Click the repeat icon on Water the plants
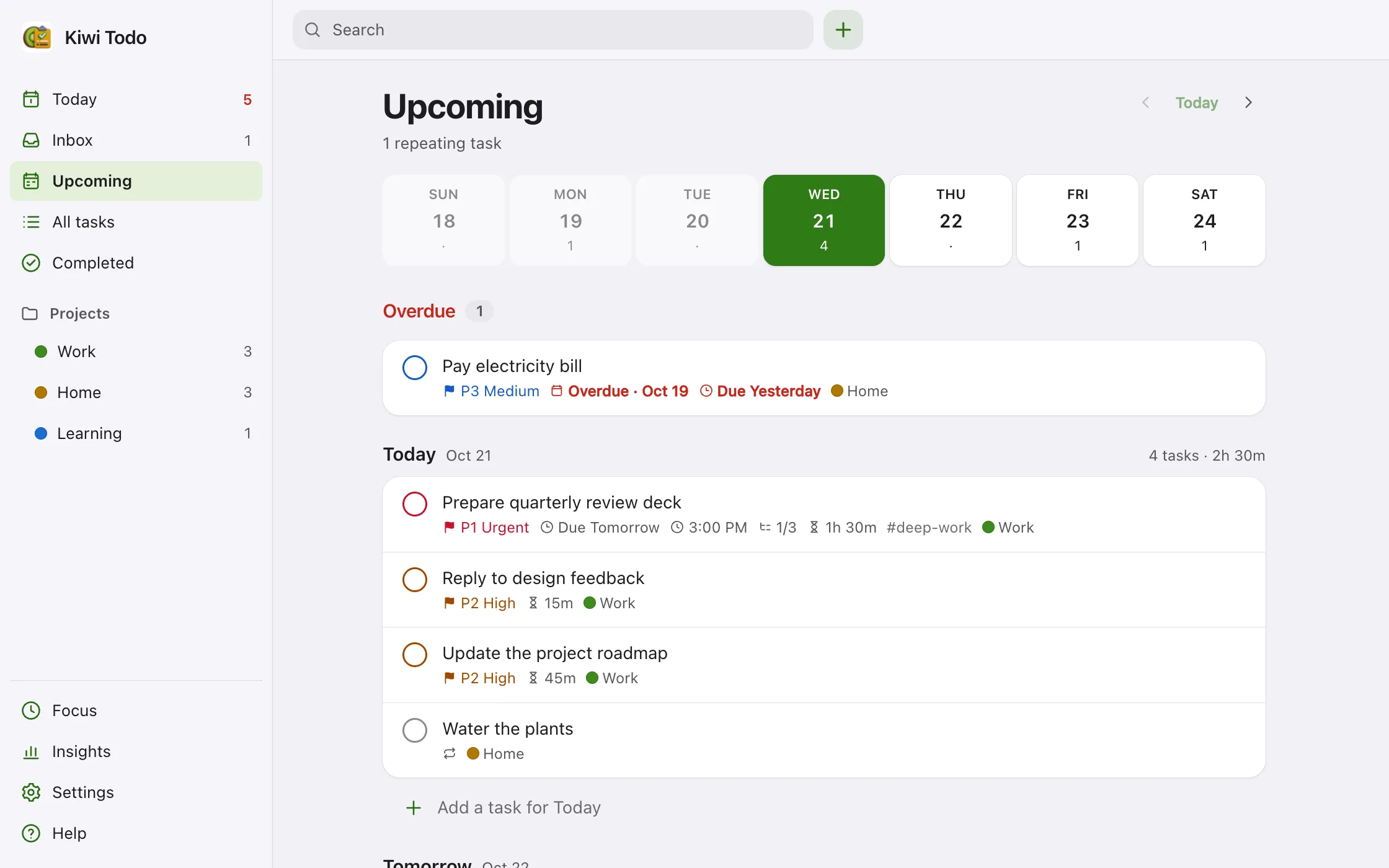The image size is (1389, 868). (x=450, y=753)
